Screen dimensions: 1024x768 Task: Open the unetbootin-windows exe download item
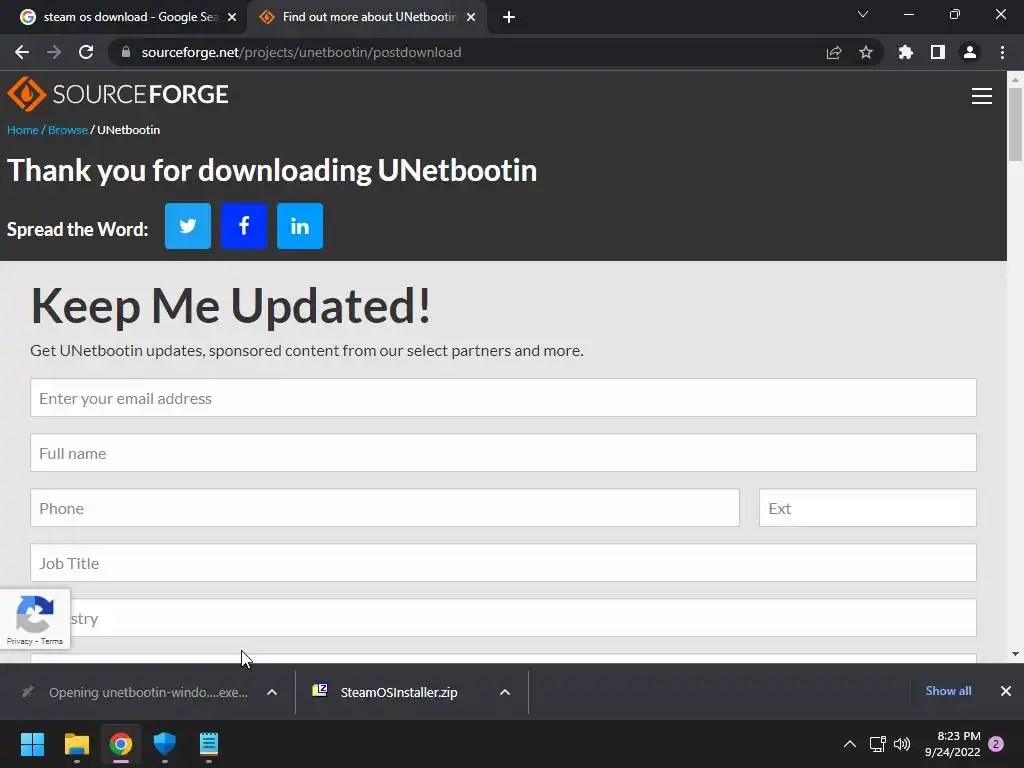pyautogui.click(x=136, y=692)
